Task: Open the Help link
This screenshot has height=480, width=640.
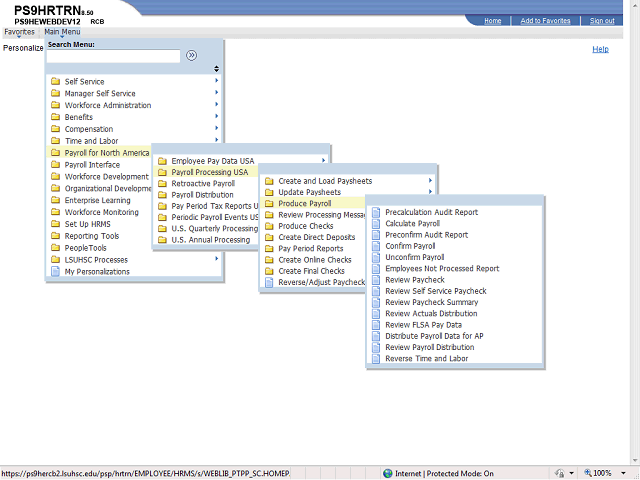Action: 600,49
